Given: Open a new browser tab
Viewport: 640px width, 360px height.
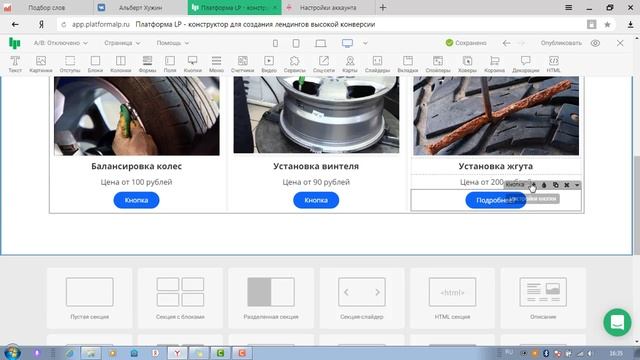Looking at the screenshot, I should pyautogui.click(x=383, y=8).
